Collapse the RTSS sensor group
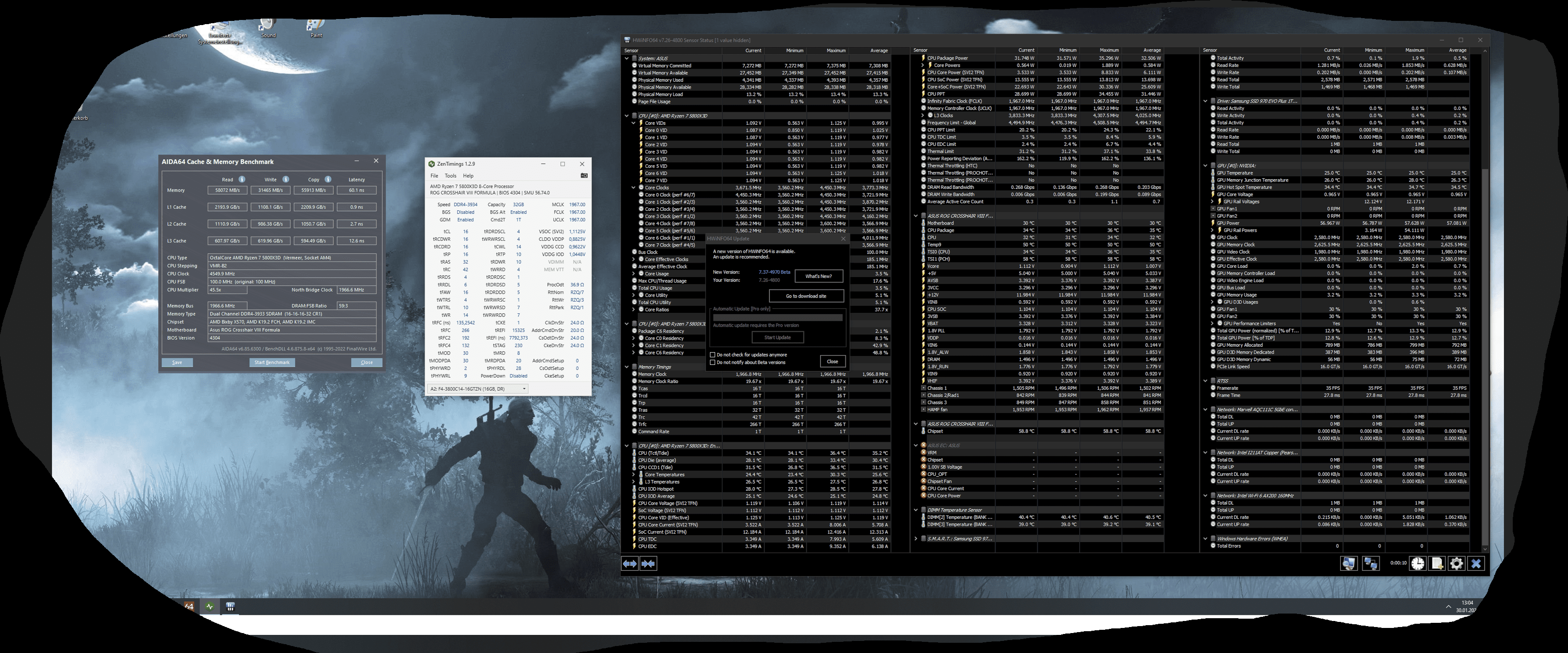This screenshot has width=1568, height=653. (x=1205, y=381)
